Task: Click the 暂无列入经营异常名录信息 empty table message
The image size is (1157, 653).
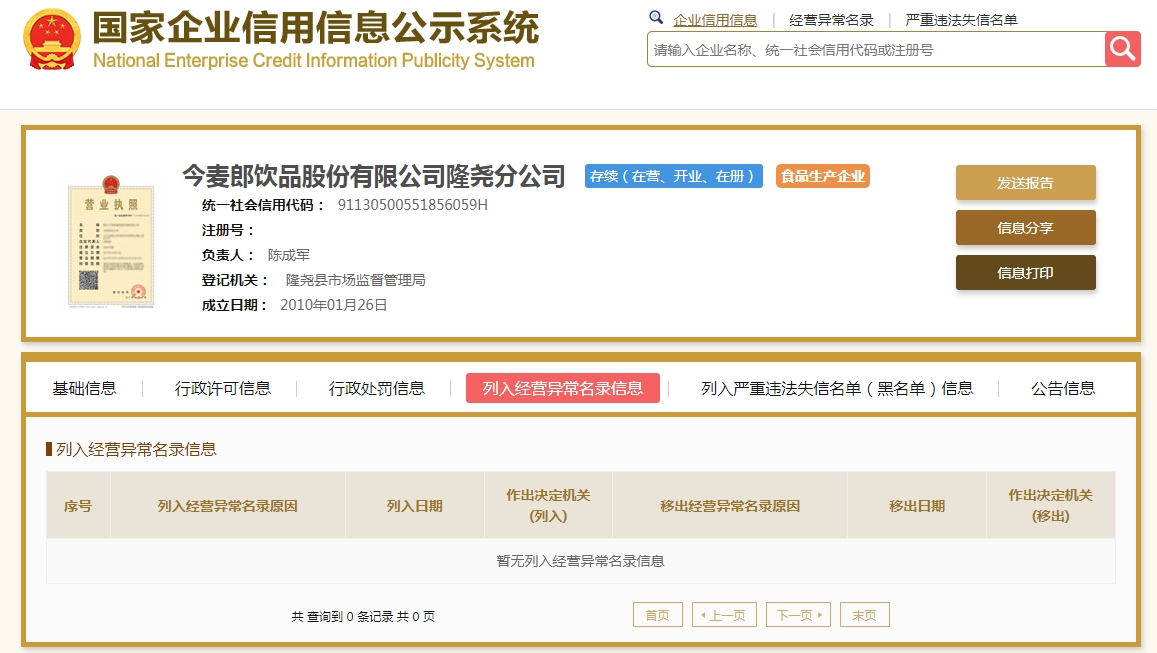Action: click(580, 562)
